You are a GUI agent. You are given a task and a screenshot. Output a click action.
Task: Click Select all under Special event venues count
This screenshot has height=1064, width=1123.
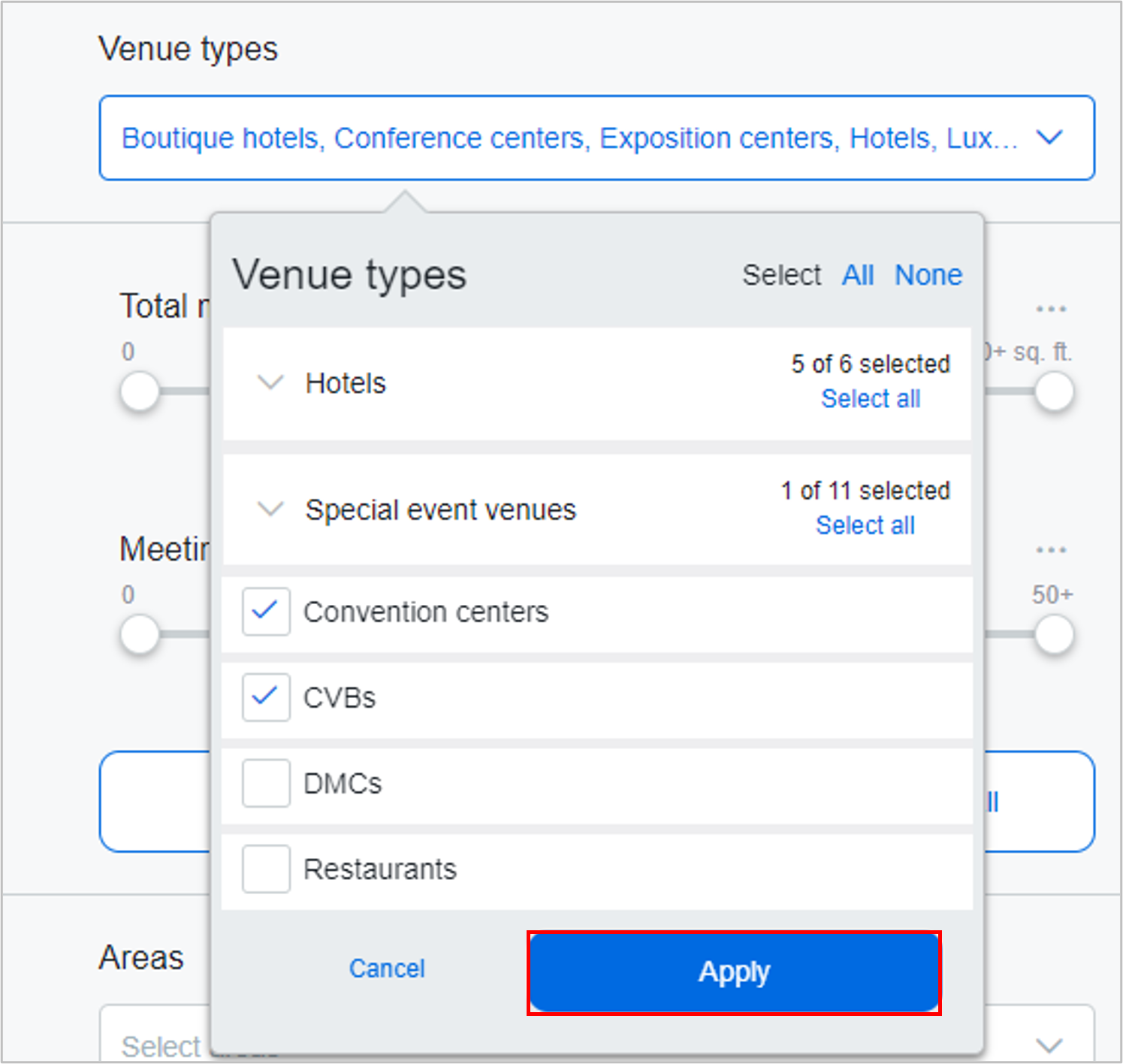click(x=865, y=525)
